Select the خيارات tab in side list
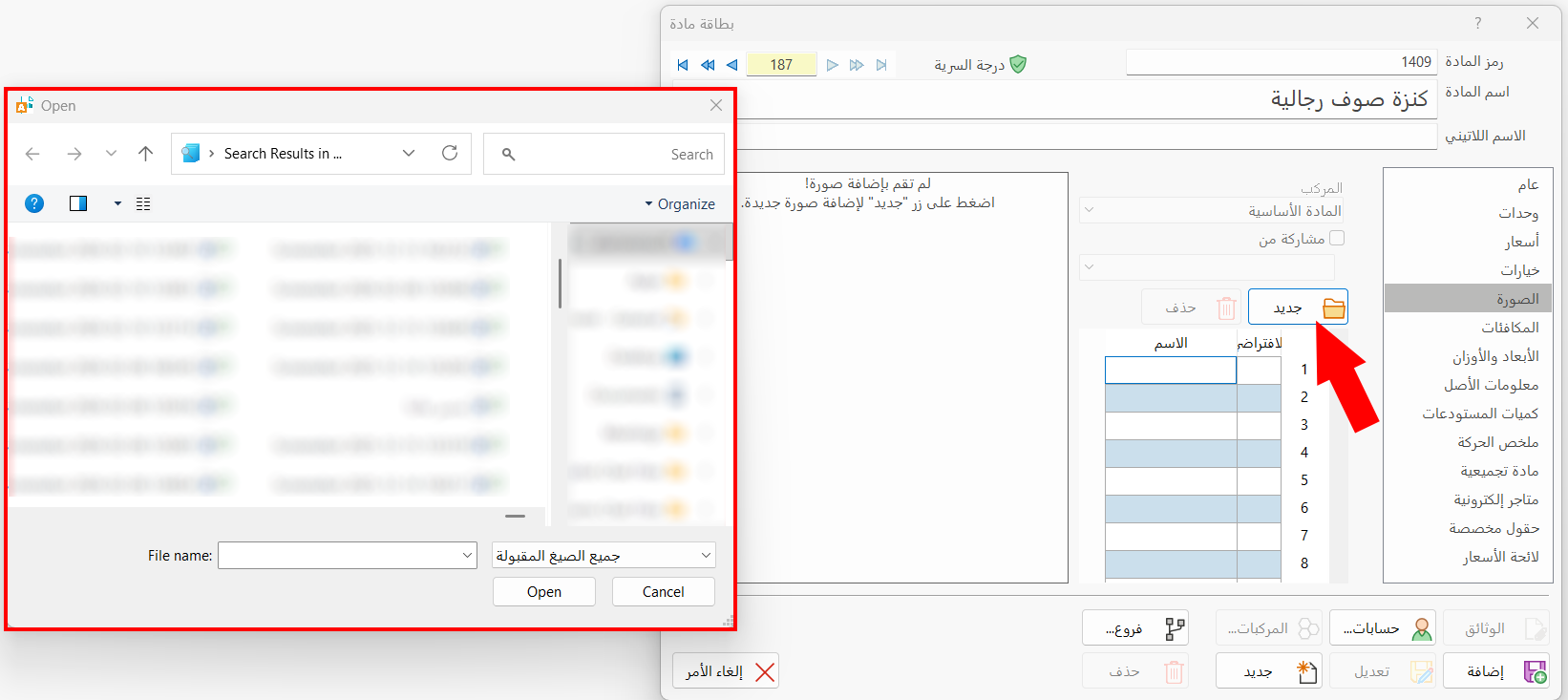 coord(1468,270)
